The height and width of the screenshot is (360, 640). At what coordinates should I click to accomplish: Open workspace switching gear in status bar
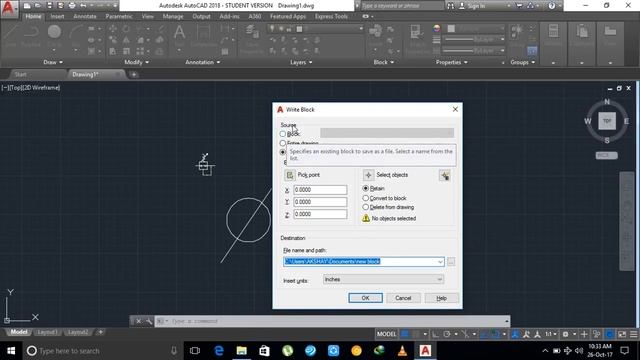(565, 334)
